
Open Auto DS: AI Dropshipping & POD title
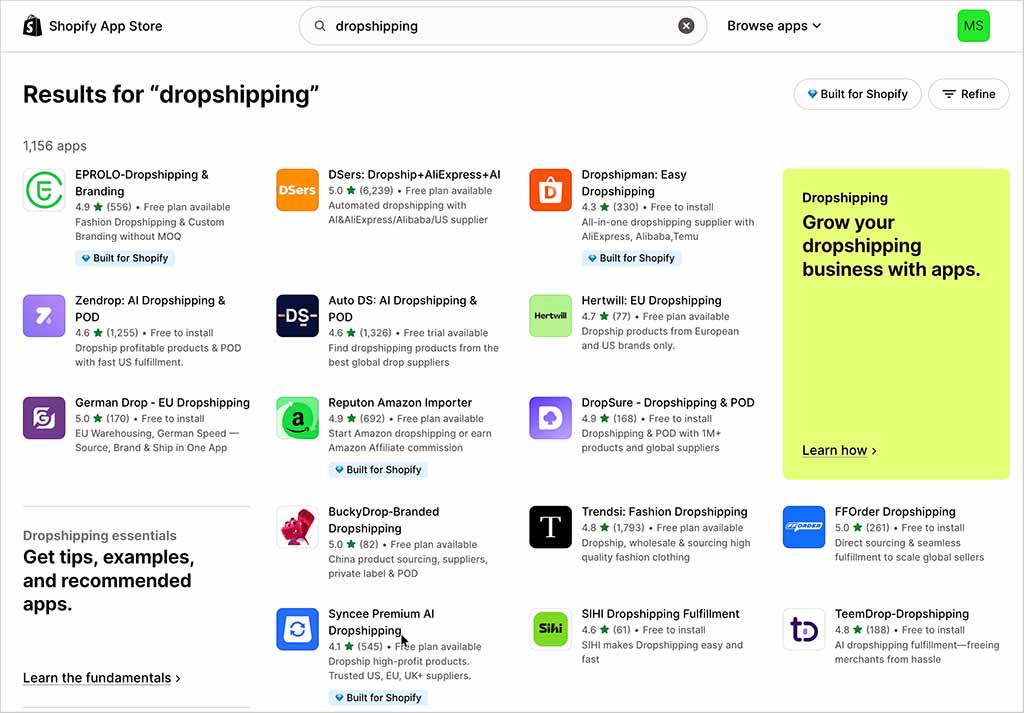(x=402, y=308)
